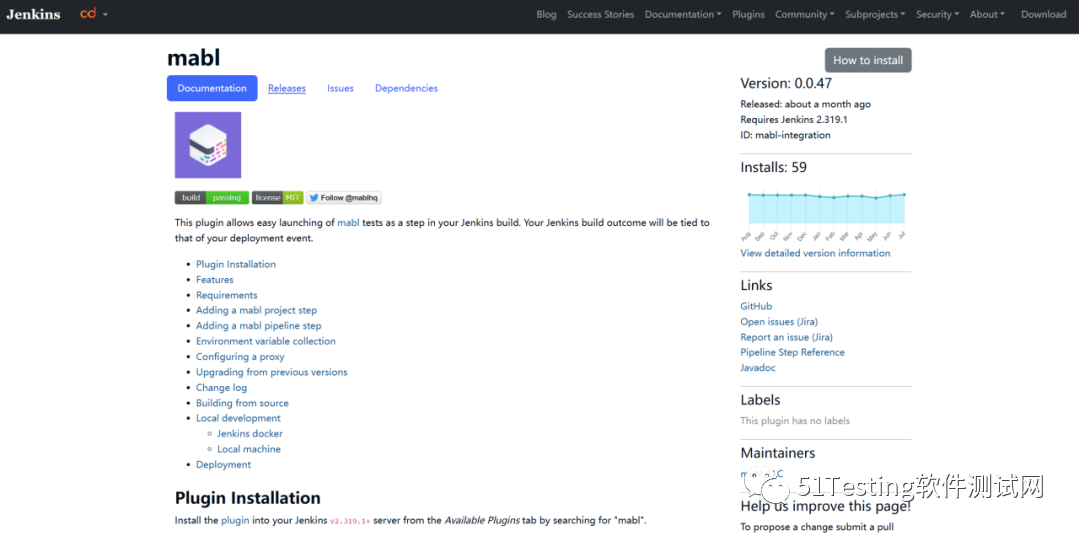Go to the Download page

pyautogui.click(x=1043, y=14)
